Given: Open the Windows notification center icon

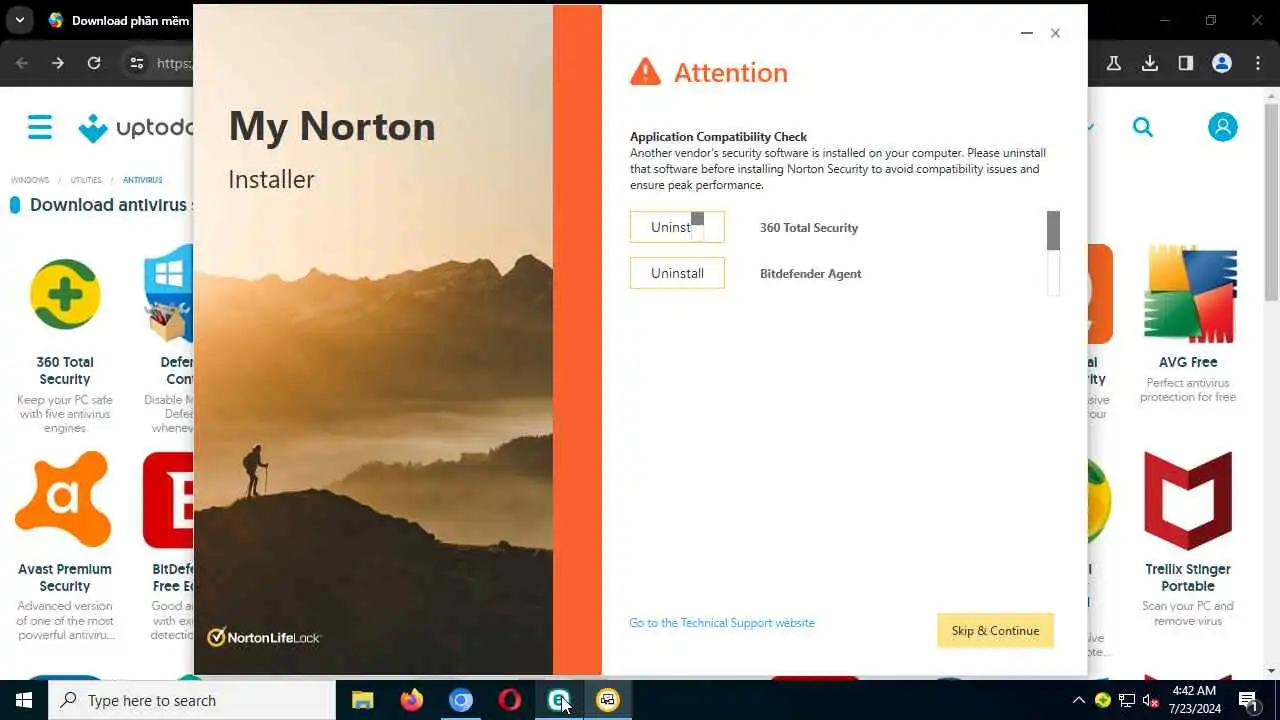Looking at the screenshot, I should point(1249,700).
